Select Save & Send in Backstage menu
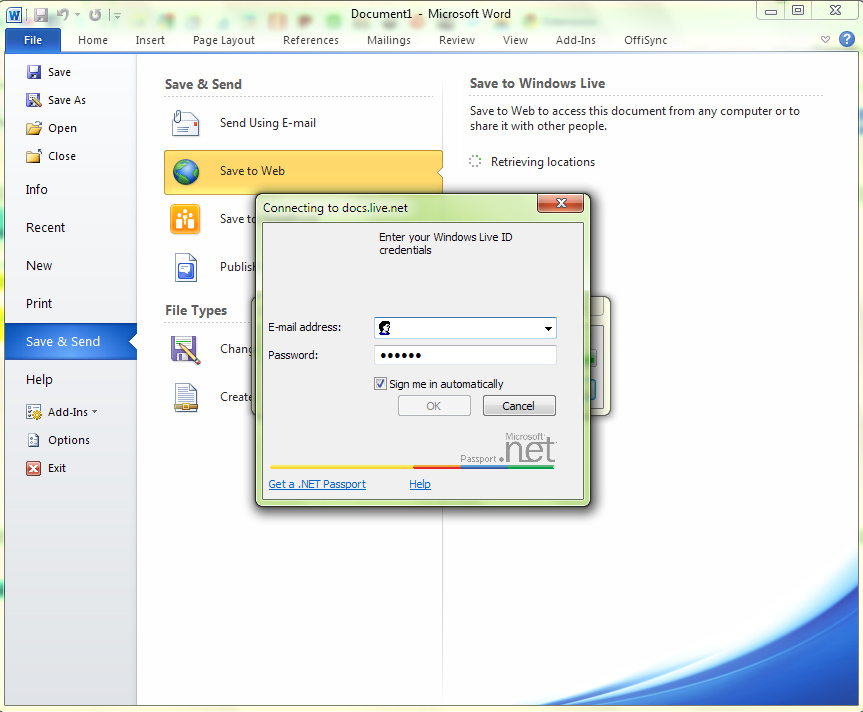The height and width of the screenshot is (712, 863). [x=70, y=342]
